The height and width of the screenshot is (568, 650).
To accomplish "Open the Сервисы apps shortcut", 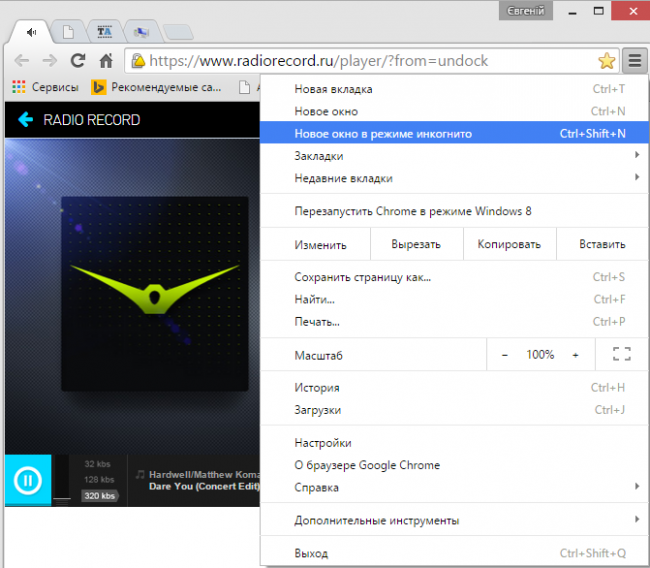I will point(45,87).
